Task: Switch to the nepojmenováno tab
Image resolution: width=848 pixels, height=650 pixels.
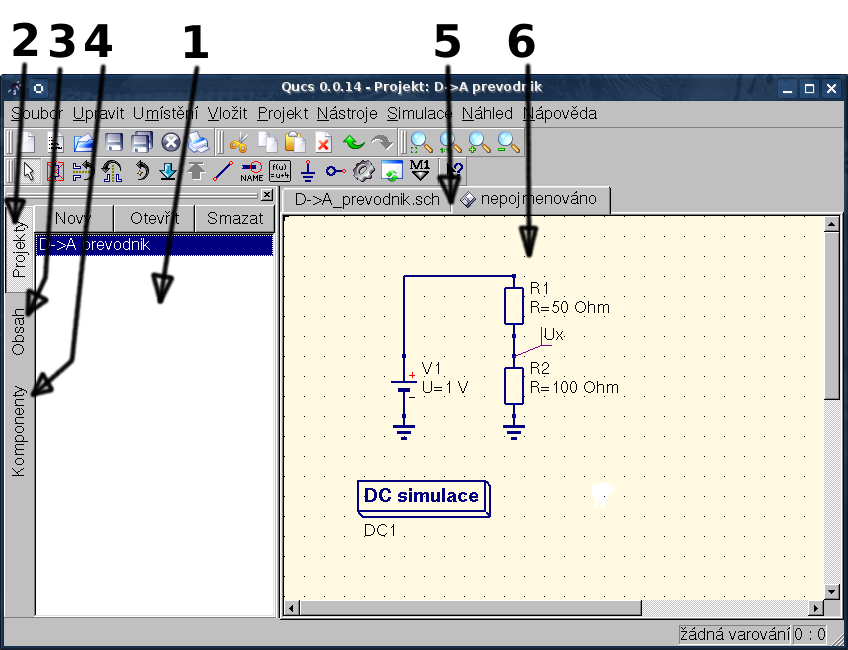Action: tap(530, 199)
